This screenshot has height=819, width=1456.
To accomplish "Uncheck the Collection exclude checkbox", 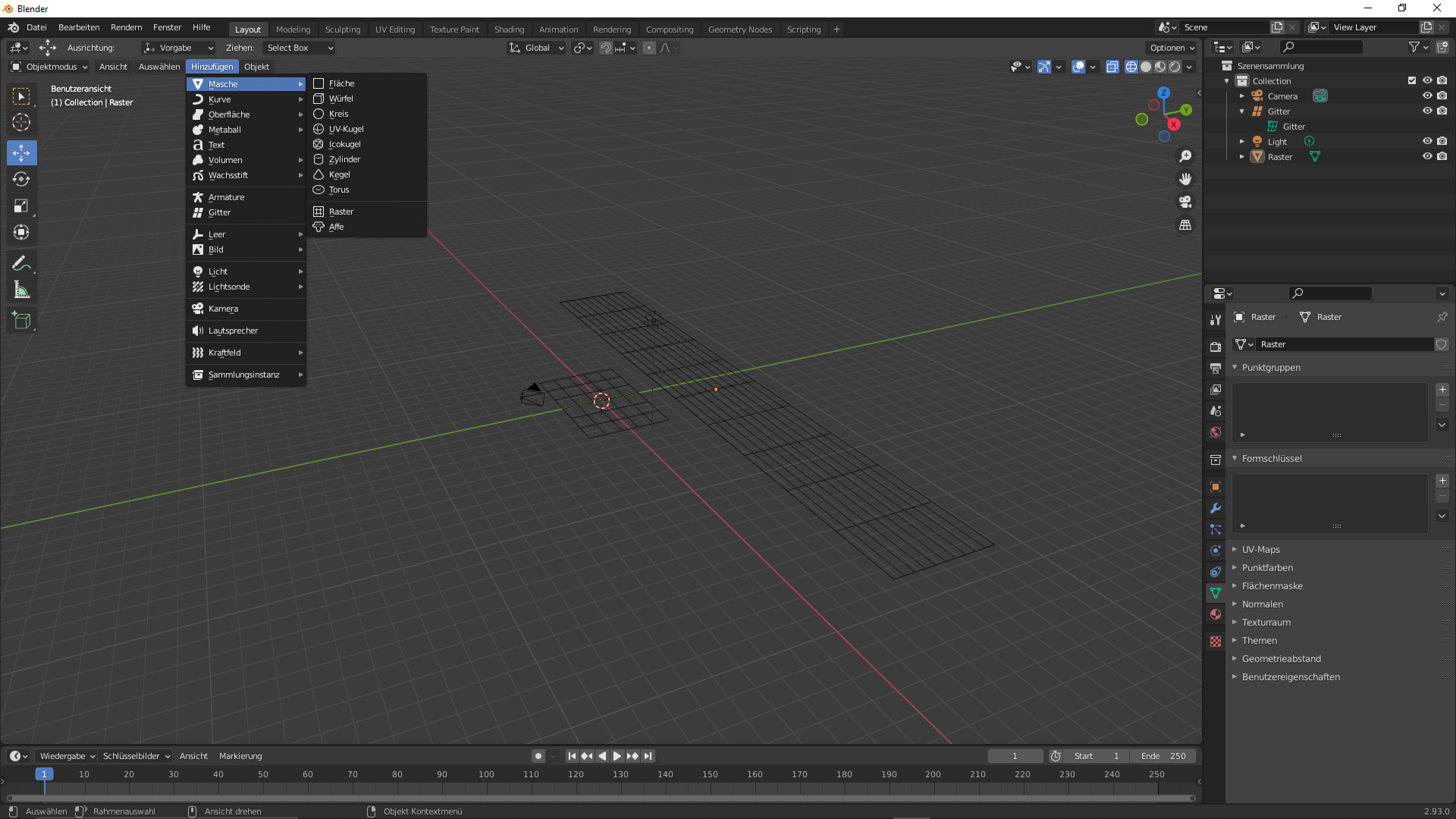I will click(1411, 80).
